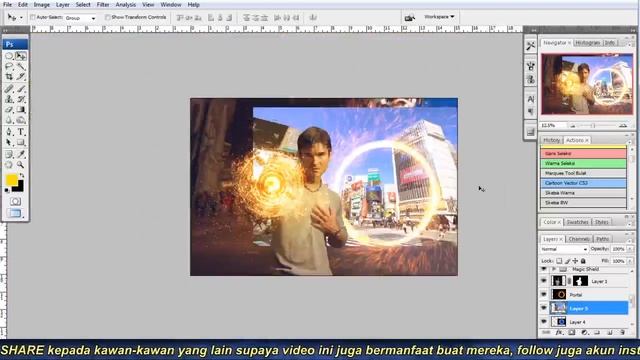Select the Magic Wand tool

[21, 66]
